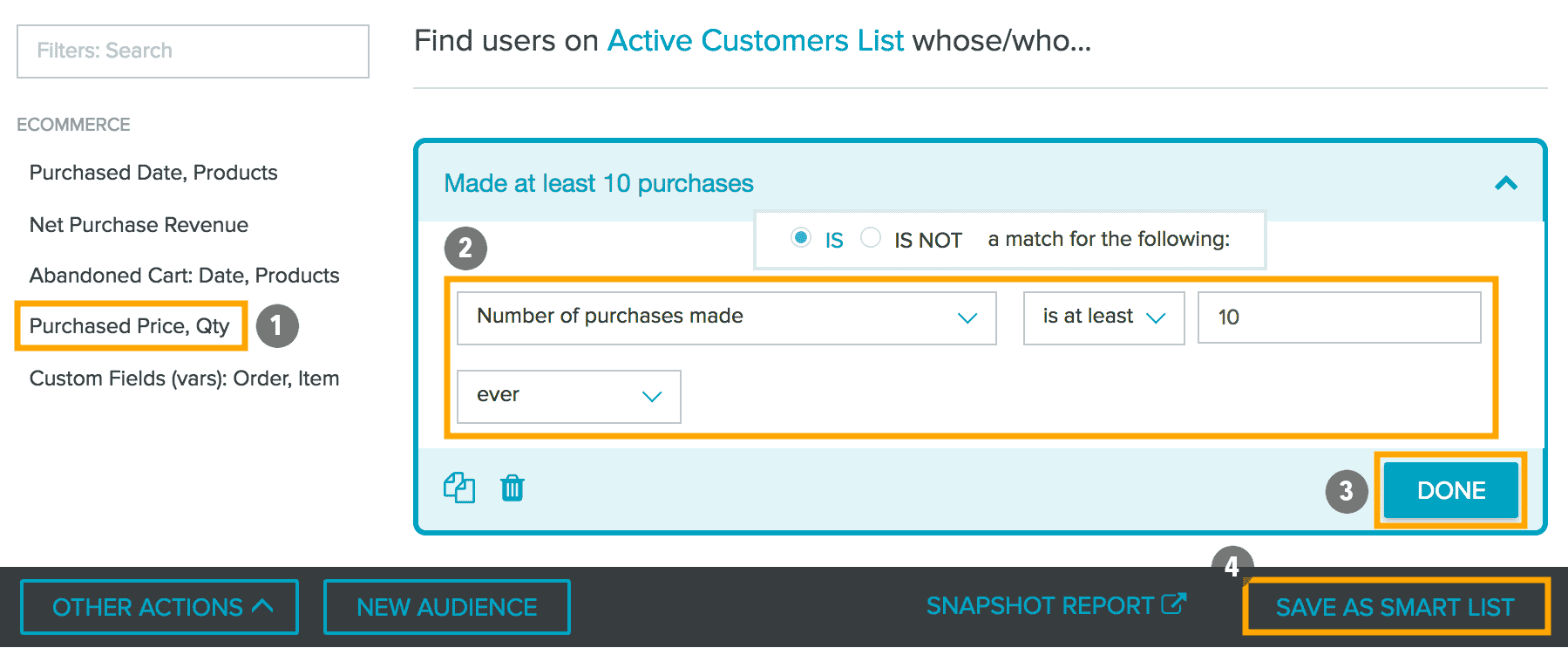Viewport: 1568px width, 648px height.
Task: Open the ever timeframe dropdown
Action: pyautogui.click(x=568, y=396)
